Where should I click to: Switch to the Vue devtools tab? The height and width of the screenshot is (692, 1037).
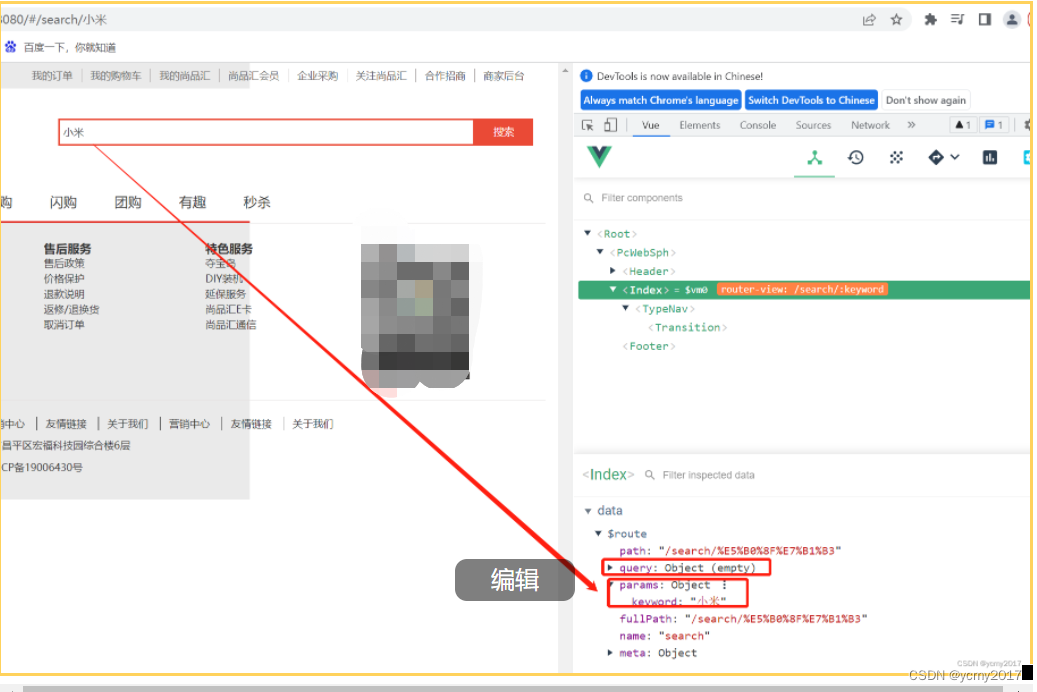click(651, 125)
